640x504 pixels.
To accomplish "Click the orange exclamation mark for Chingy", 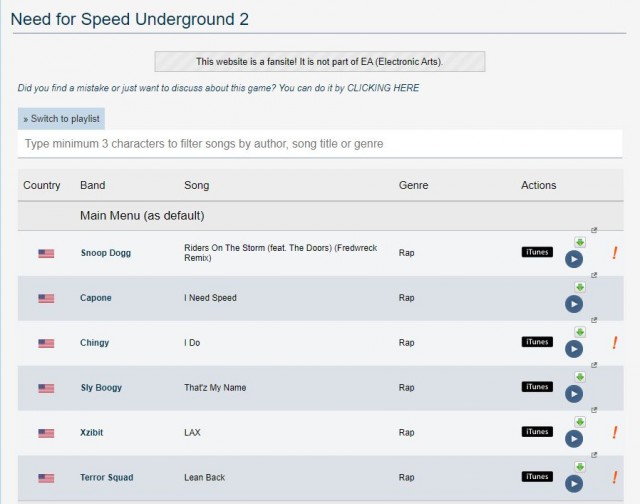I will point(615,343).
